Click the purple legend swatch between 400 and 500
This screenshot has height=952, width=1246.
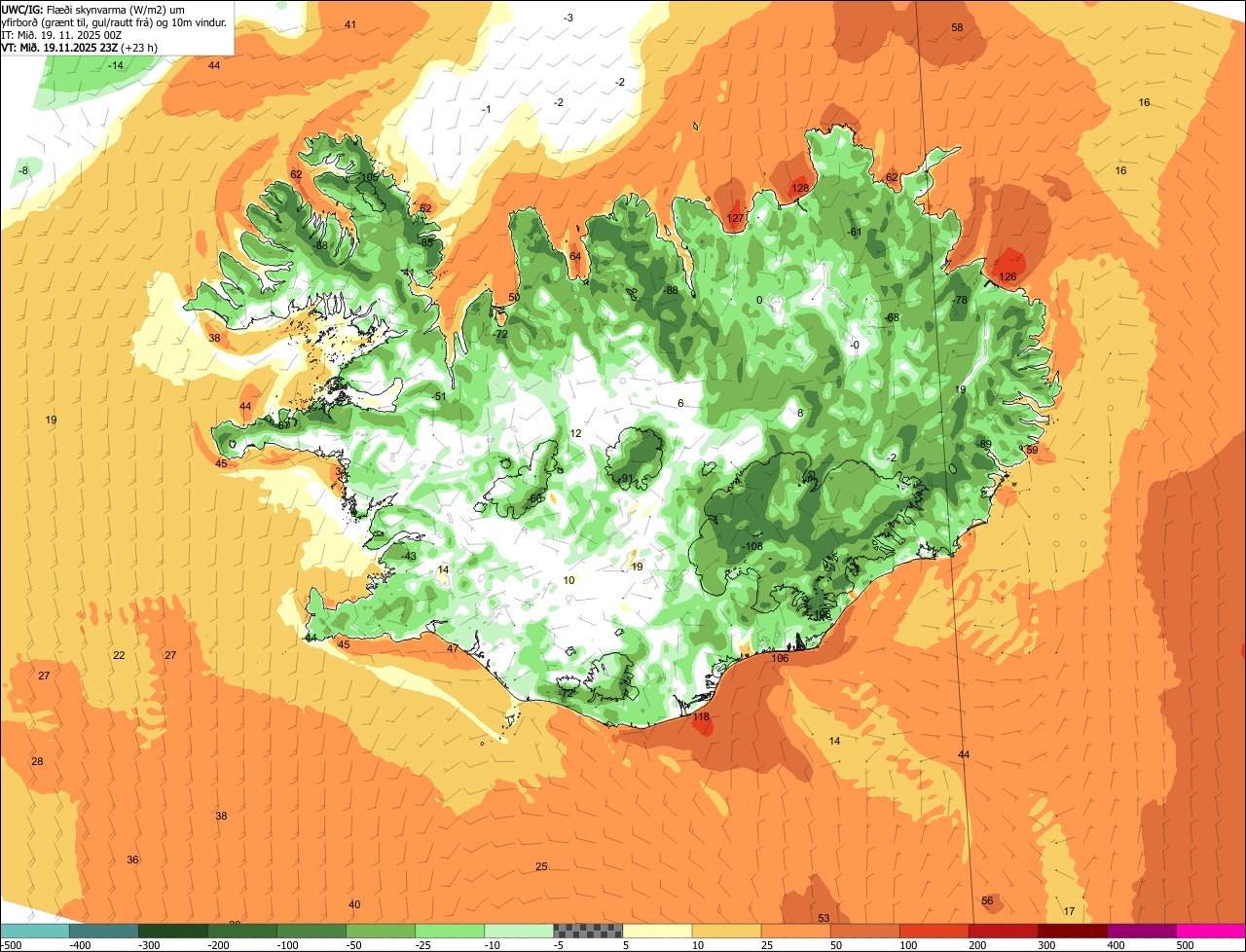pos(1141,932)
